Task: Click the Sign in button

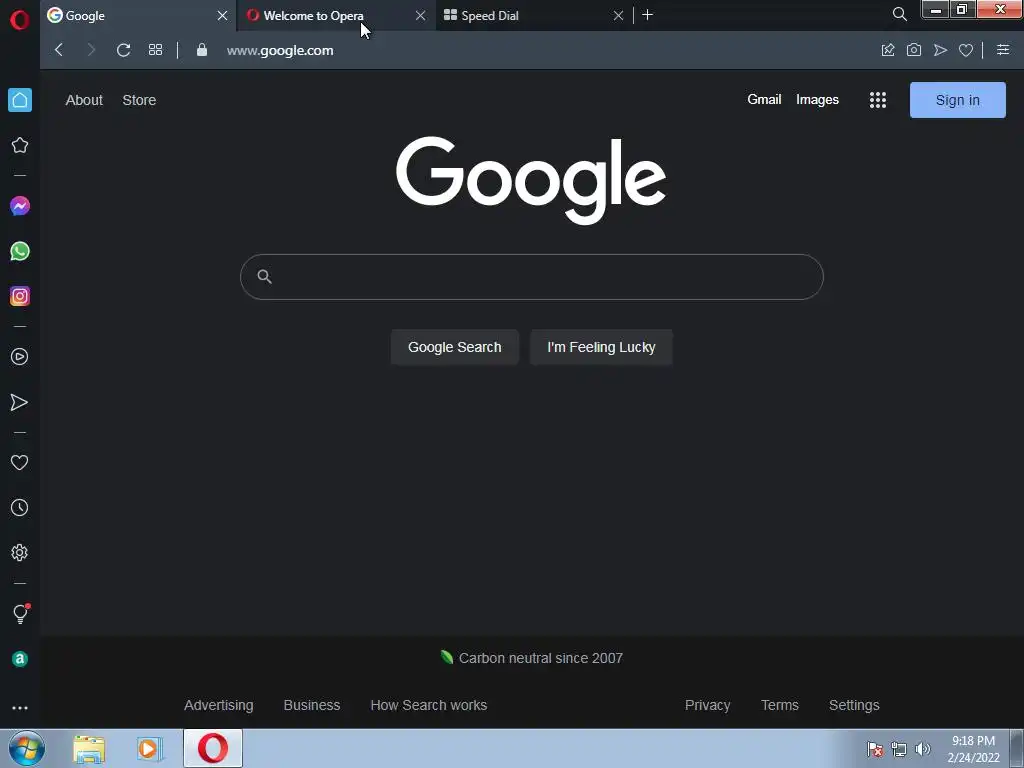Action: pyautogui.click(x=957, y=100)
